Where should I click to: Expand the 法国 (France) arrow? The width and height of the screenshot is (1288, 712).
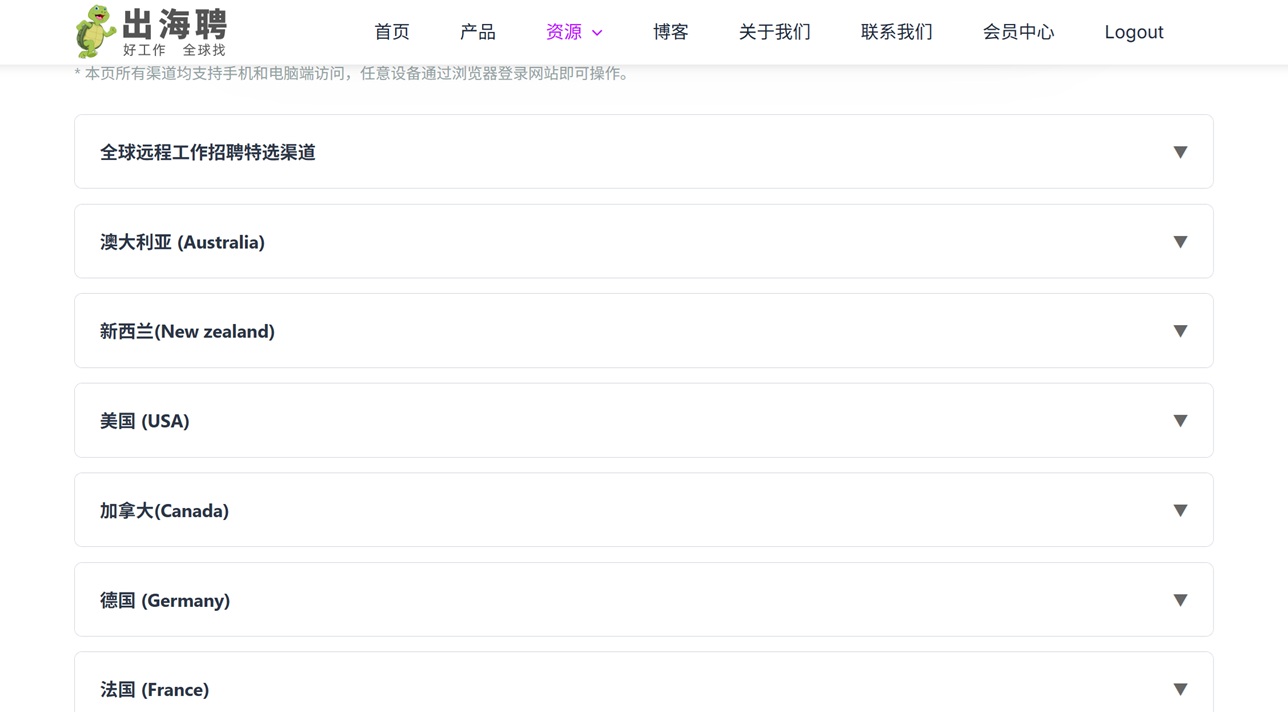coord(1180,689)
